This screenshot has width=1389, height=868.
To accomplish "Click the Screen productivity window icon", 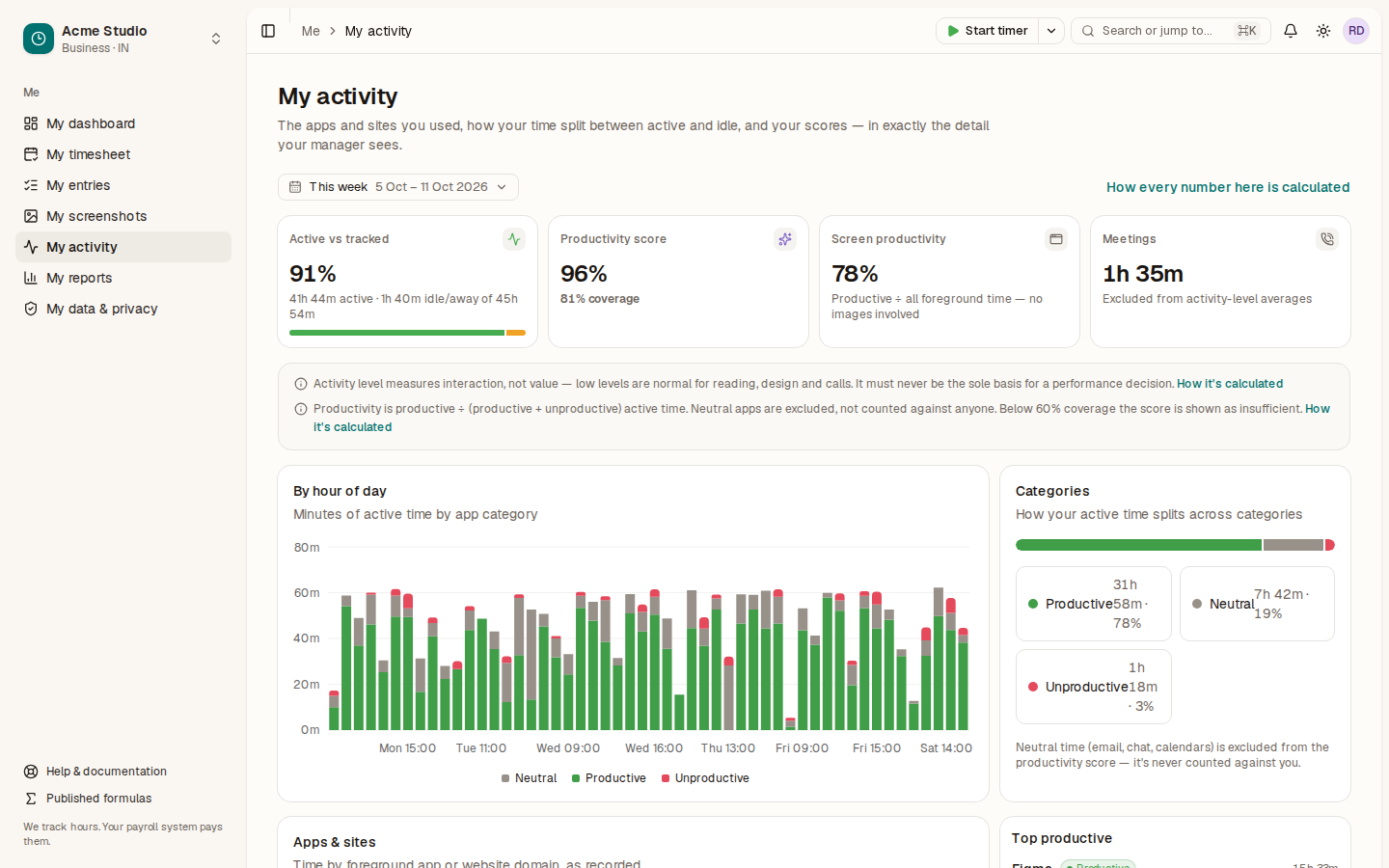I will coord(1056,239).
